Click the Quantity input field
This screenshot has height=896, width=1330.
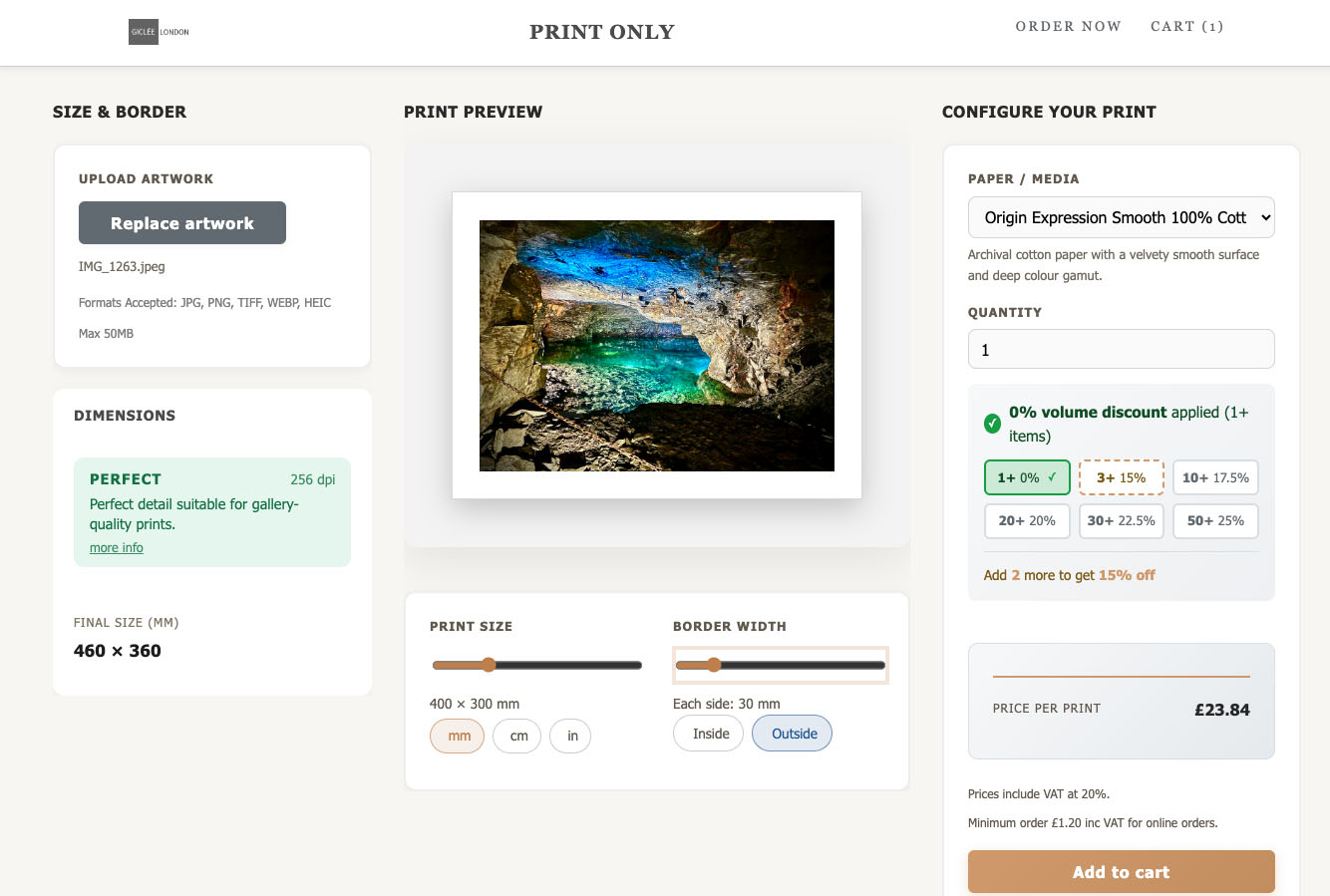[x=1121, y=350]
